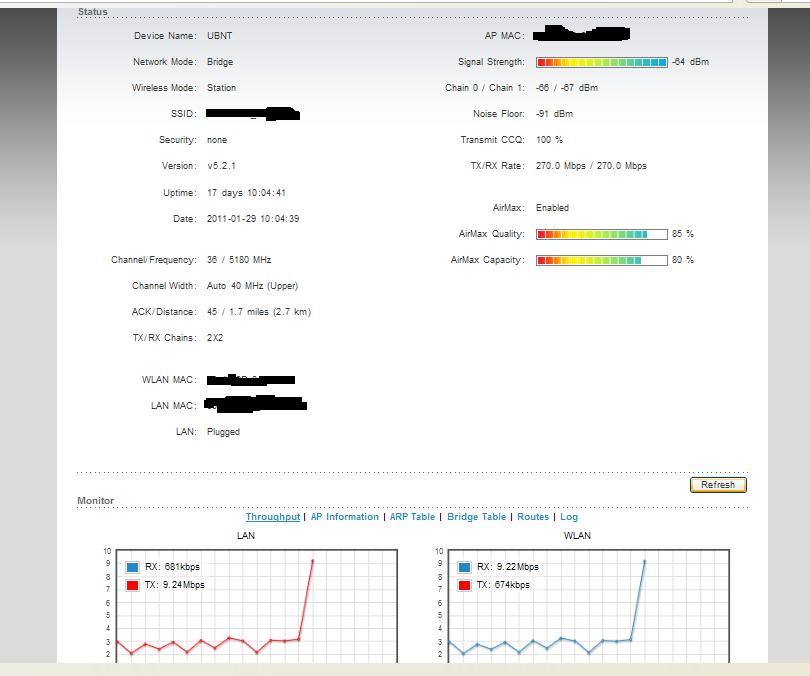The height and width of the screenshot is (676, 810).
Task: Open the ARP Table link
Action: click(x=412, y=517)
